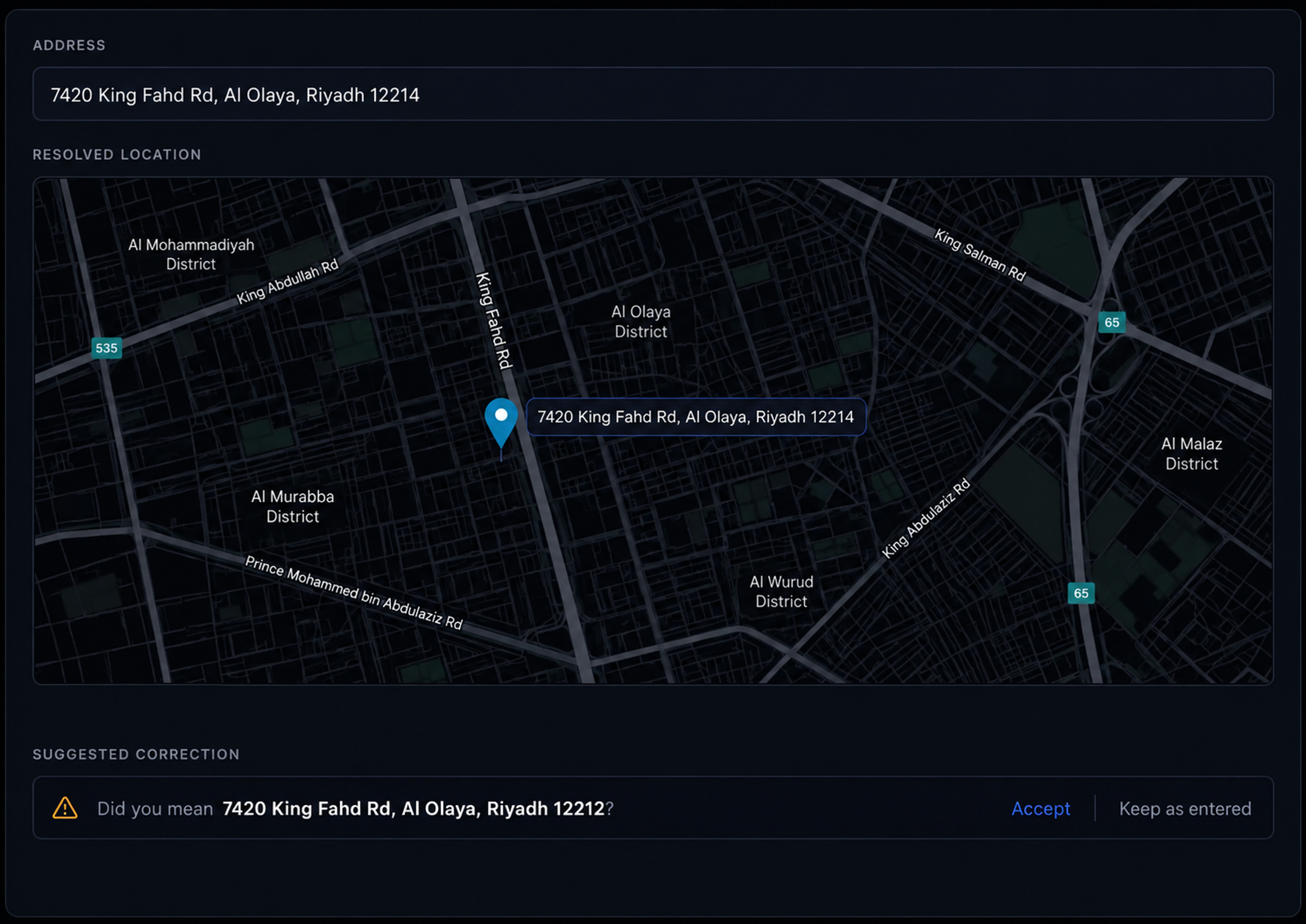Click the 65 route shield near Al Malaz's lower edge
This screenshot has width=1306, height=924.
coord(1081,593)
